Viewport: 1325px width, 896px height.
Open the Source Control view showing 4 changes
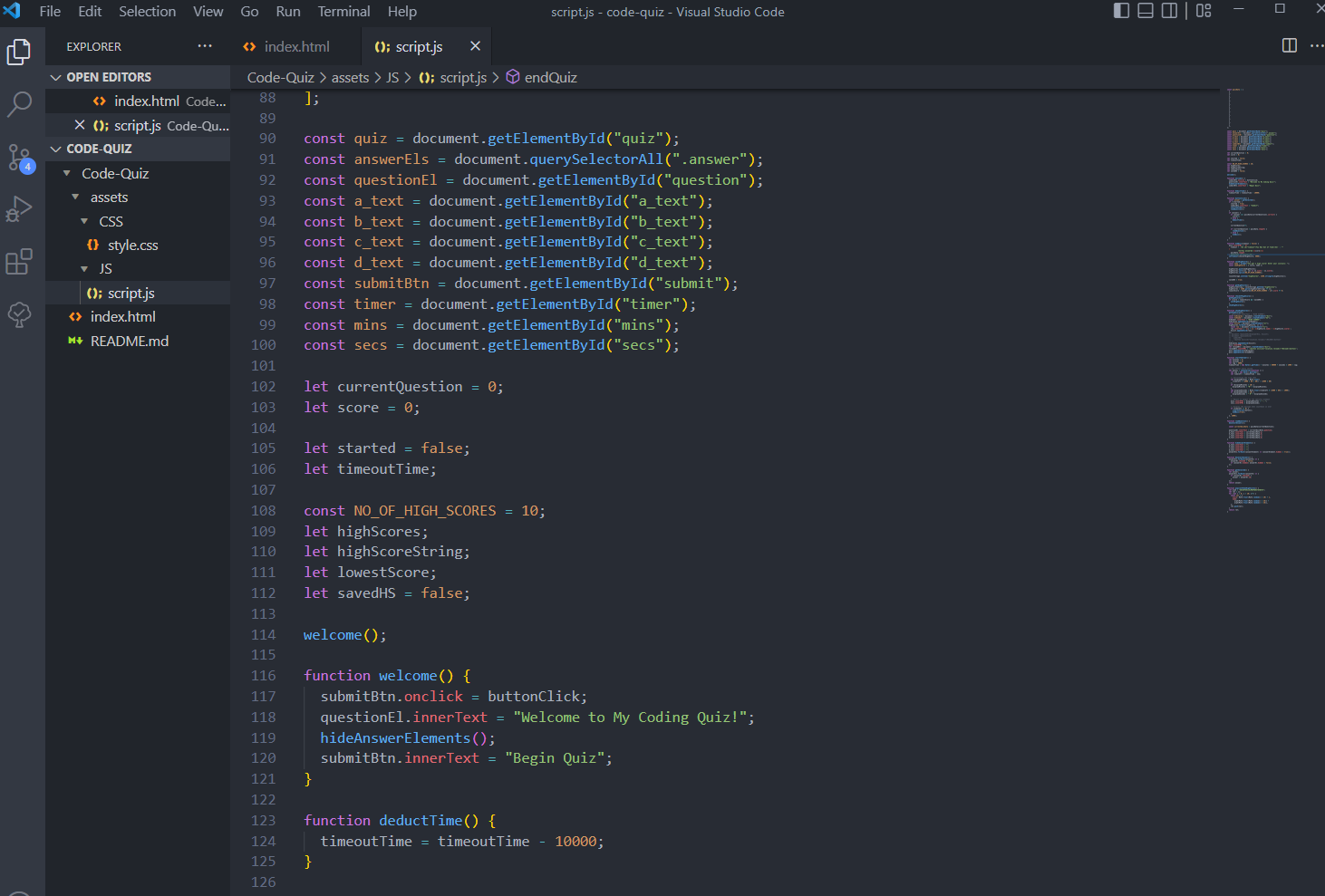(x=20, y=157)
